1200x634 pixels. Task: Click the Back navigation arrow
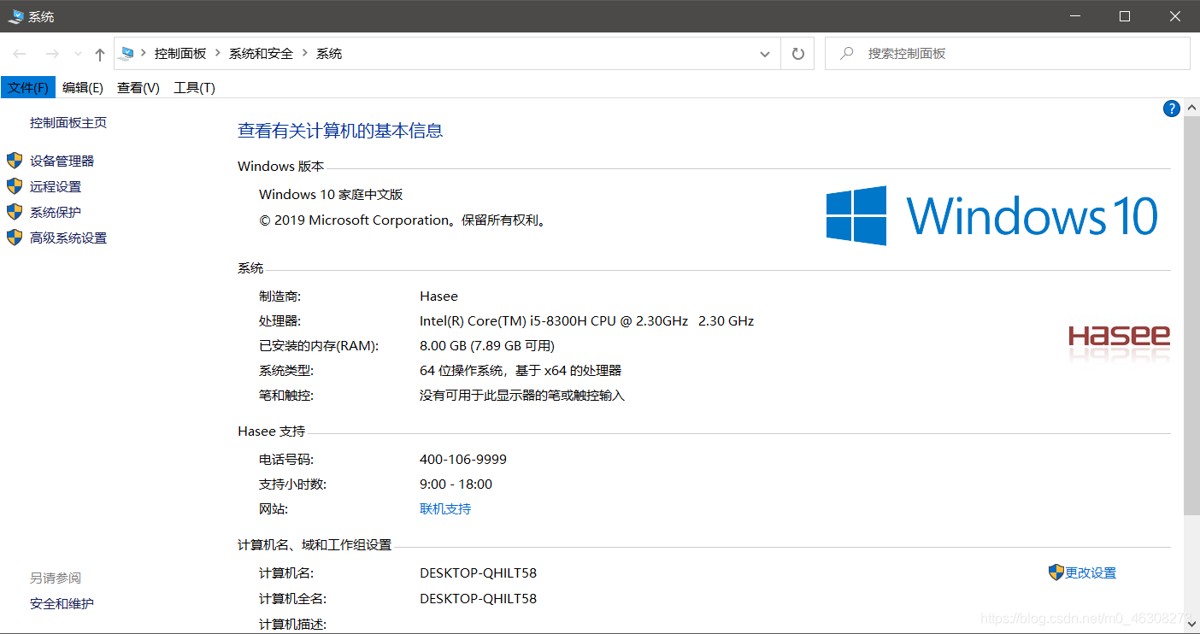pos(19,54)
